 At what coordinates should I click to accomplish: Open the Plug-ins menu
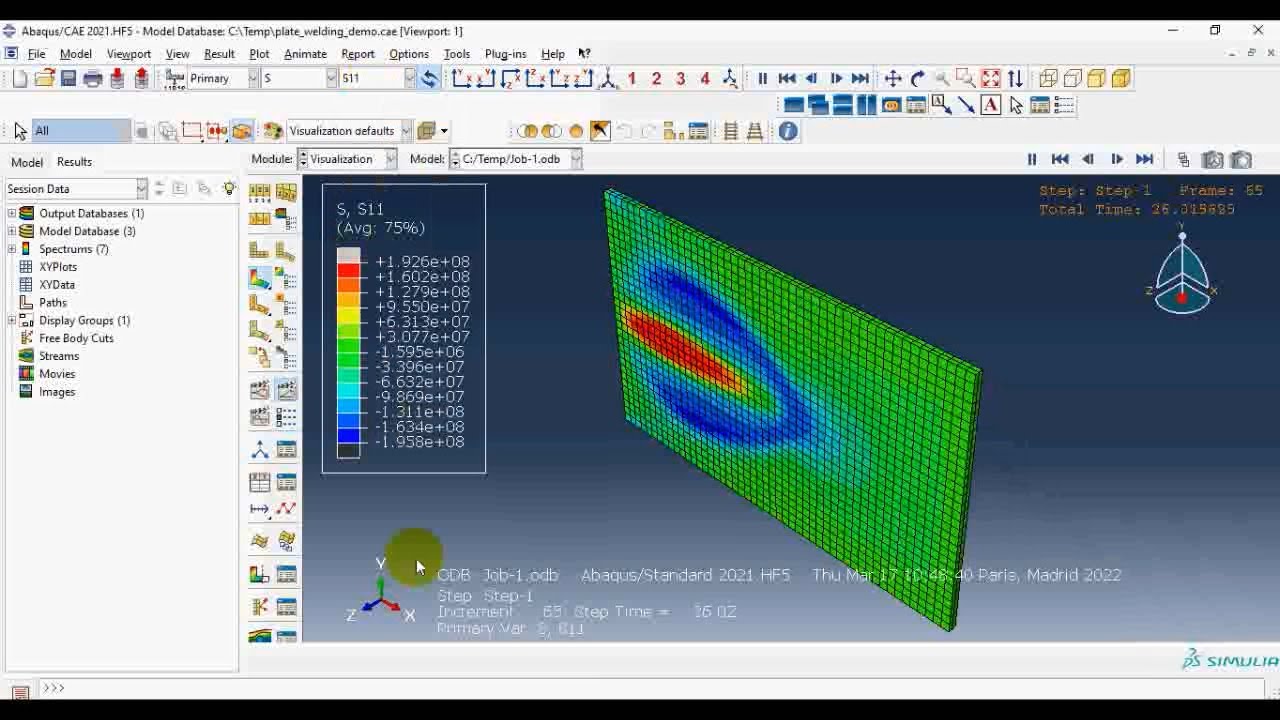point(505,54)
